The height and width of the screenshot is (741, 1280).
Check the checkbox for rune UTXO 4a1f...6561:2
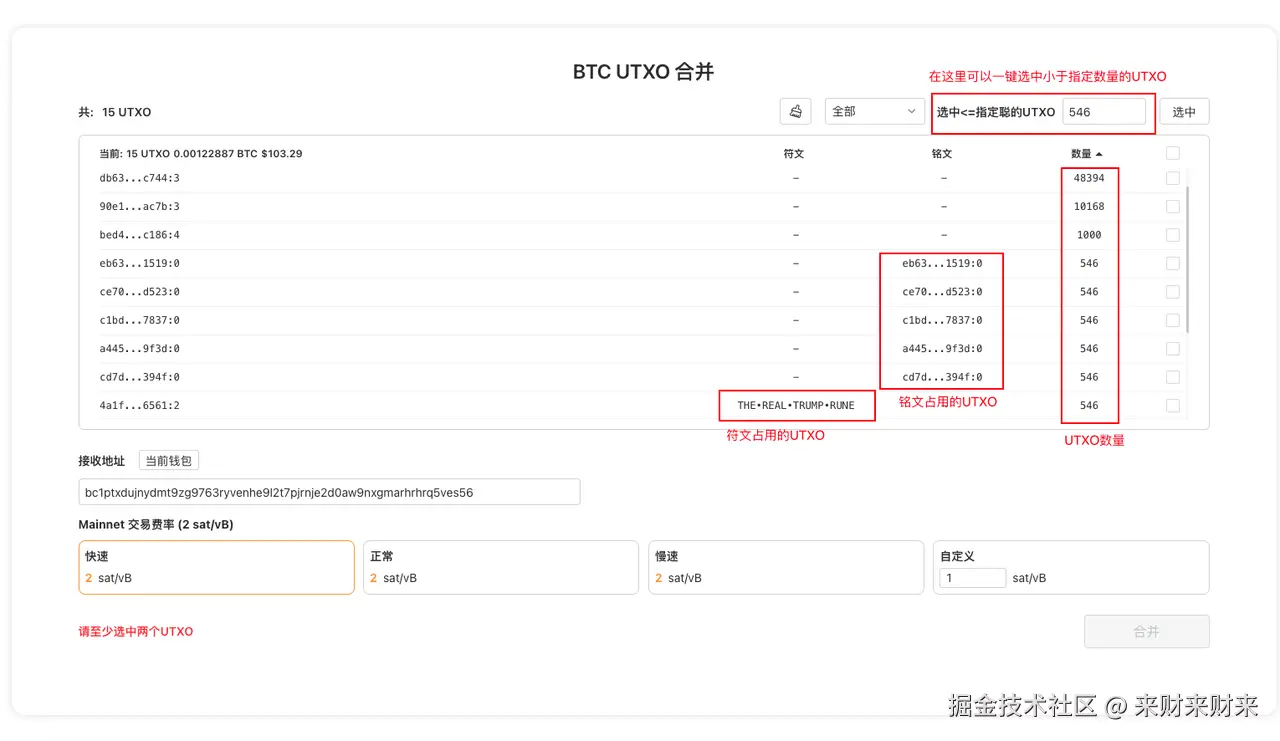point(1171,405)
